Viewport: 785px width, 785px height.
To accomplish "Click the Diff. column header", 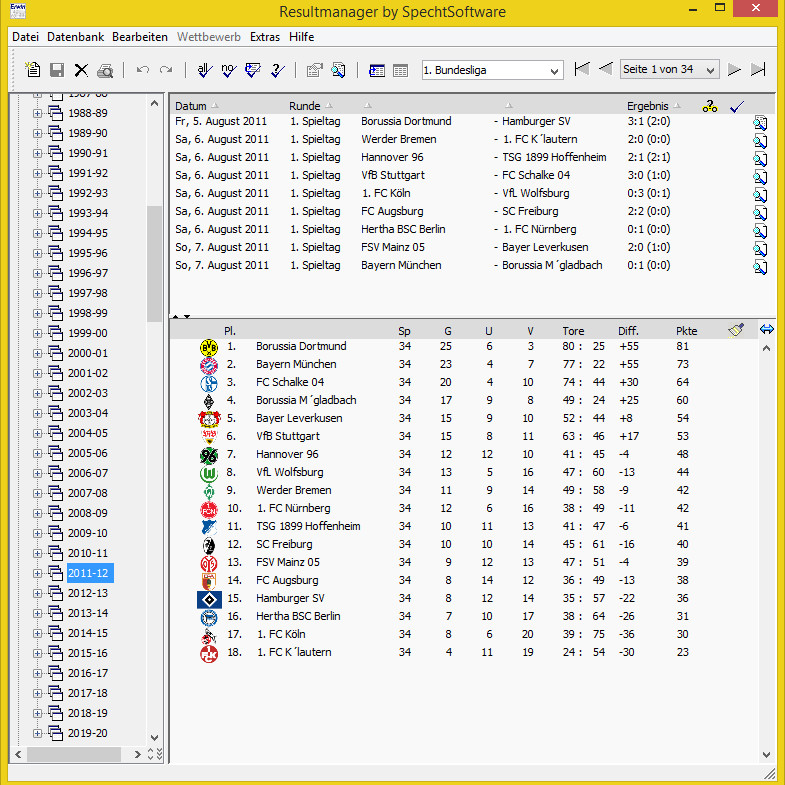I will point(628,331).
